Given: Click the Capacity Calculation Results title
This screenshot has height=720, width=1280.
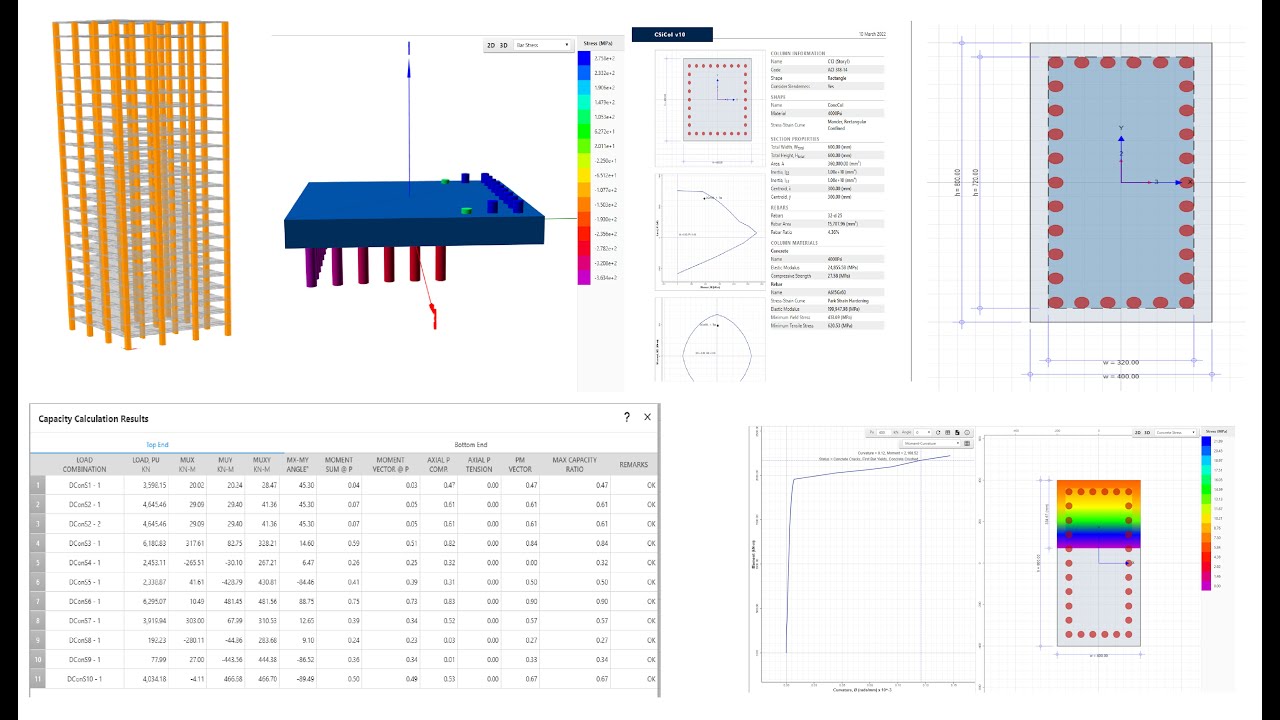Looking at the screenshot, I should (93, 418).
